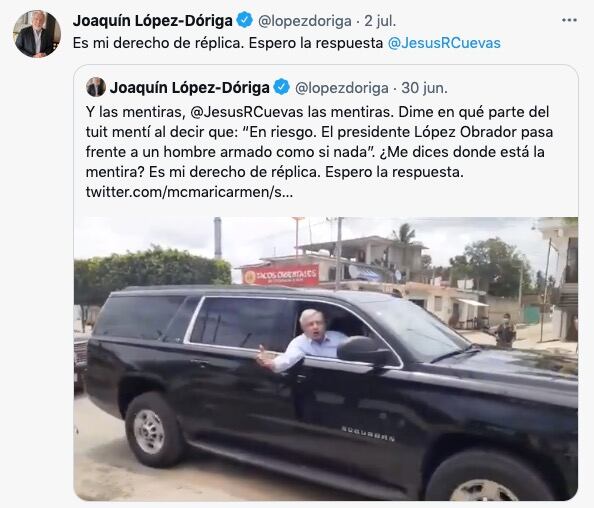Open the twitter.com/mcmaricarmen link in quoted tweet
Image resolution: width=594 pixels, height=508 pixels.
[189, 192]
